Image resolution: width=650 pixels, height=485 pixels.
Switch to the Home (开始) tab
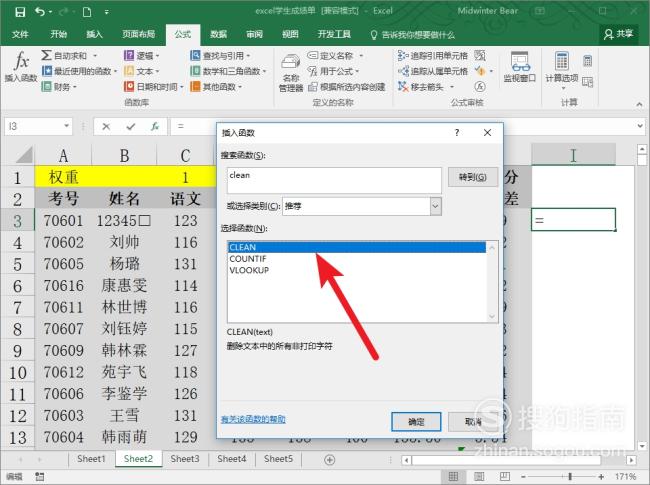(58, 34)
